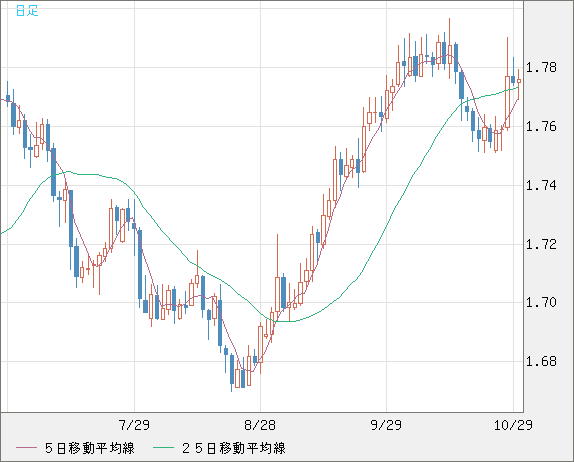Click the green 25-day average legend line
The width and height of the screenshot is (574, 462).
163,448
